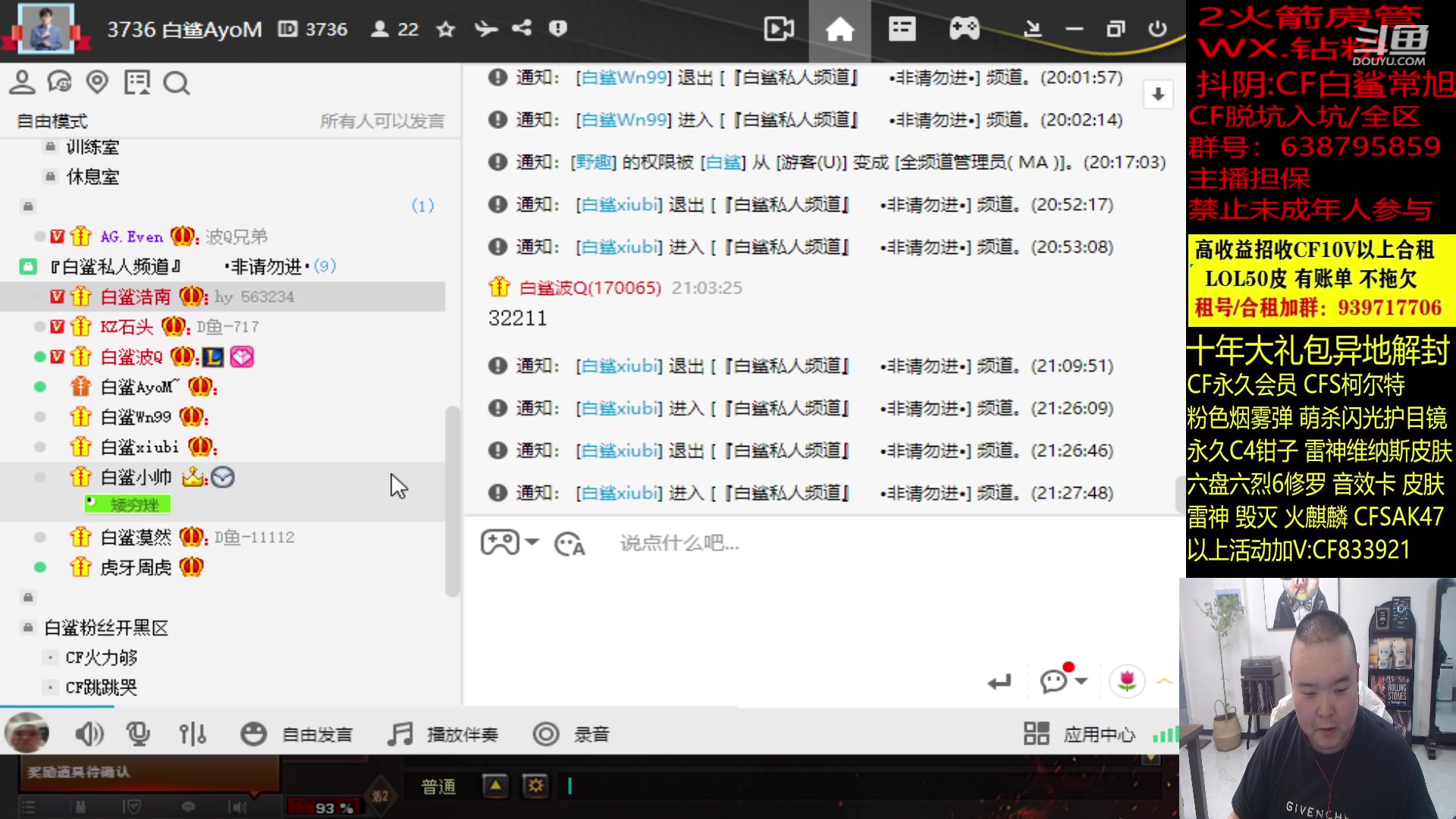Send a flower using the tulip gift icon
This screenshot has width=1456, height=819.
click(x=1128, y=682)
